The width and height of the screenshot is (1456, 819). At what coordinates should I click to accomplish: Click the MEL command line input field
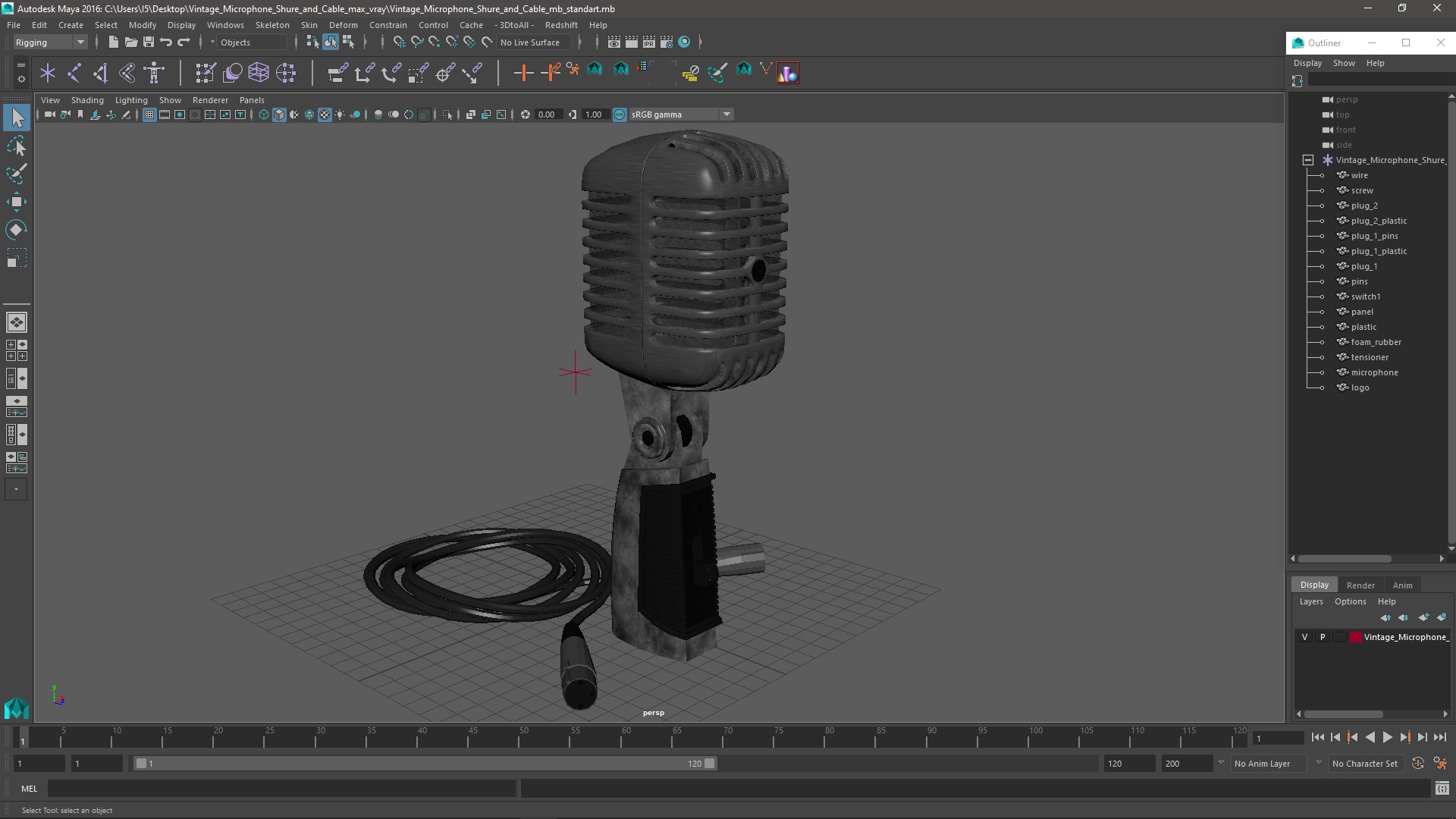tap(281, 789)
